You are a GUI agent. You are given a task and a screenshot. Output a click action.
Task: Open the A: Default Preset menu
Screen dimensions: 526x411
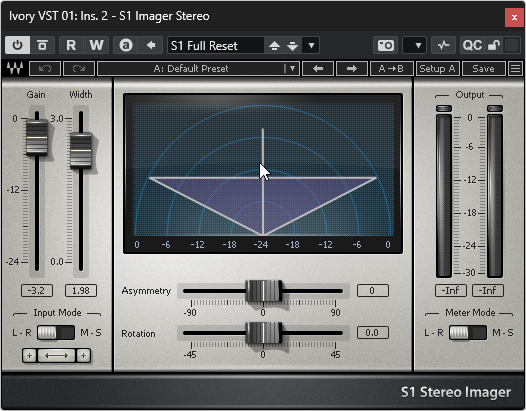click(x=198, y=68)
